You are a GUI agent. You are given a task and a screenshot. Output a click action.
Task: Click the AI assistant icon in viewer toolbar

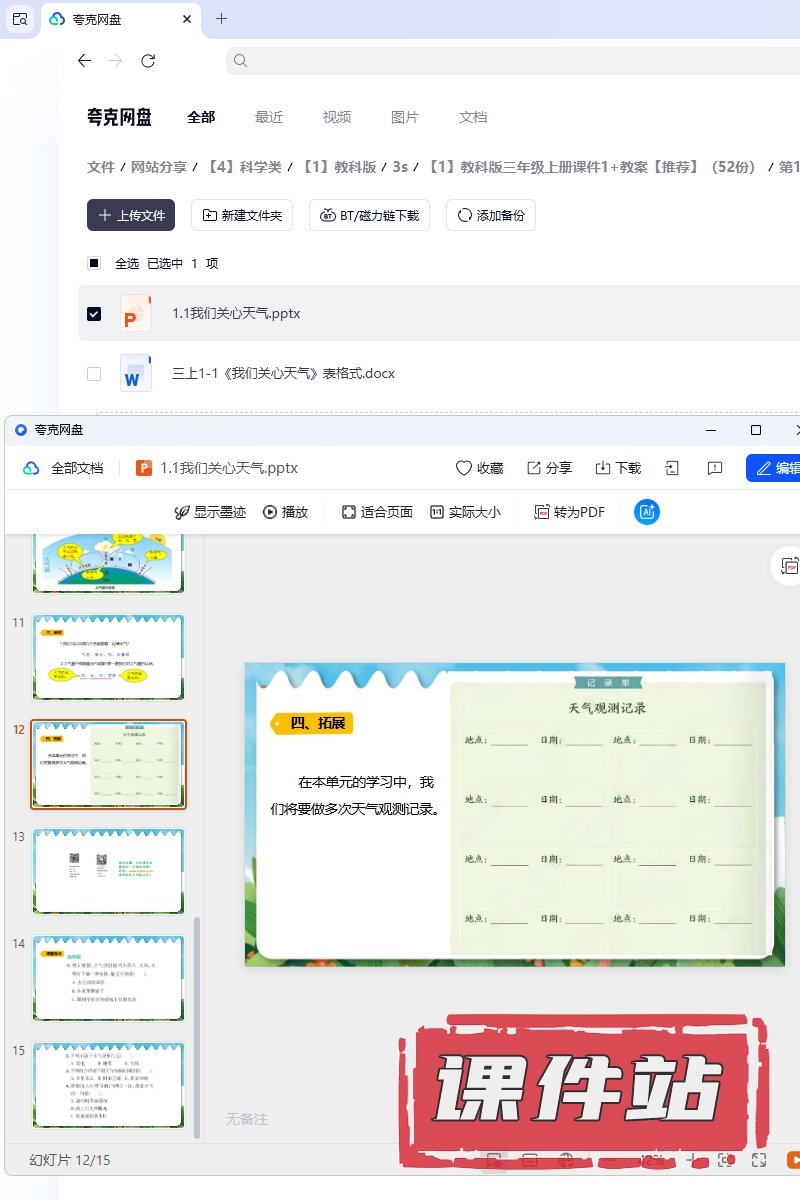click(x=647, y=512)
